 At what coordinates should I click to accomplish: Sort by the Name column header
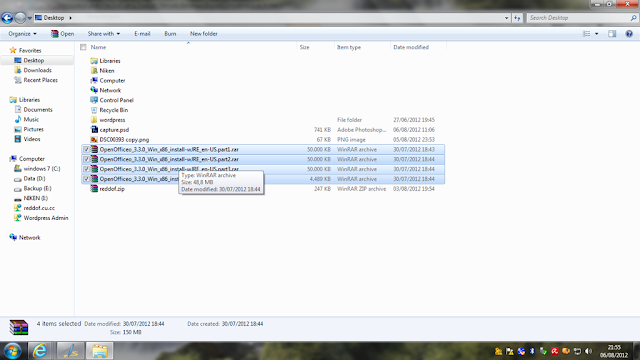[x=98, y=47]
